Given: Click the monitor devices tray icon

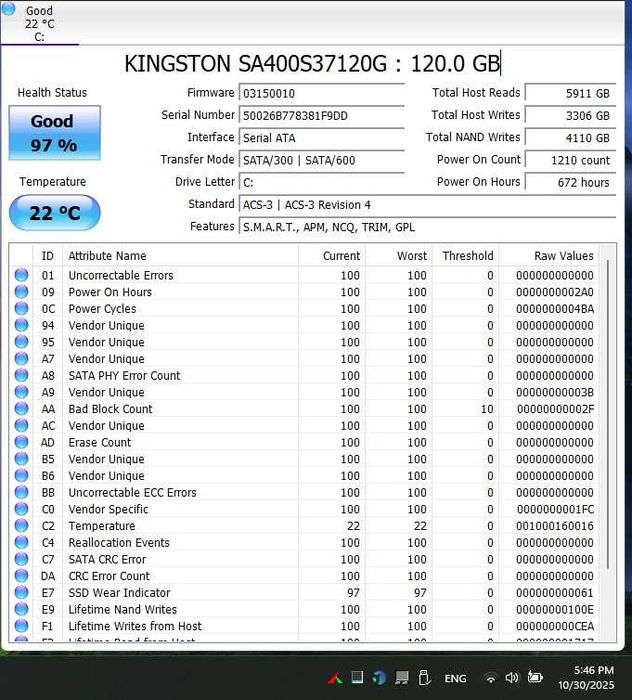Looking at the screenshot, I should point(402,678).
